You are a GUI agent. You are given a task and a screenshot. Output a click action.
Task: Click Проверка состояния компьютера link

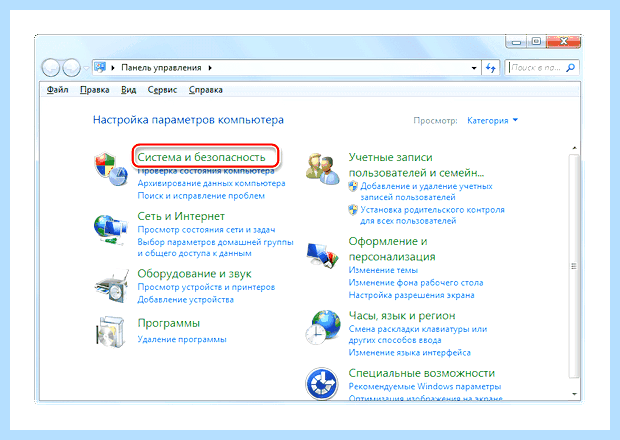pos(206,172)
